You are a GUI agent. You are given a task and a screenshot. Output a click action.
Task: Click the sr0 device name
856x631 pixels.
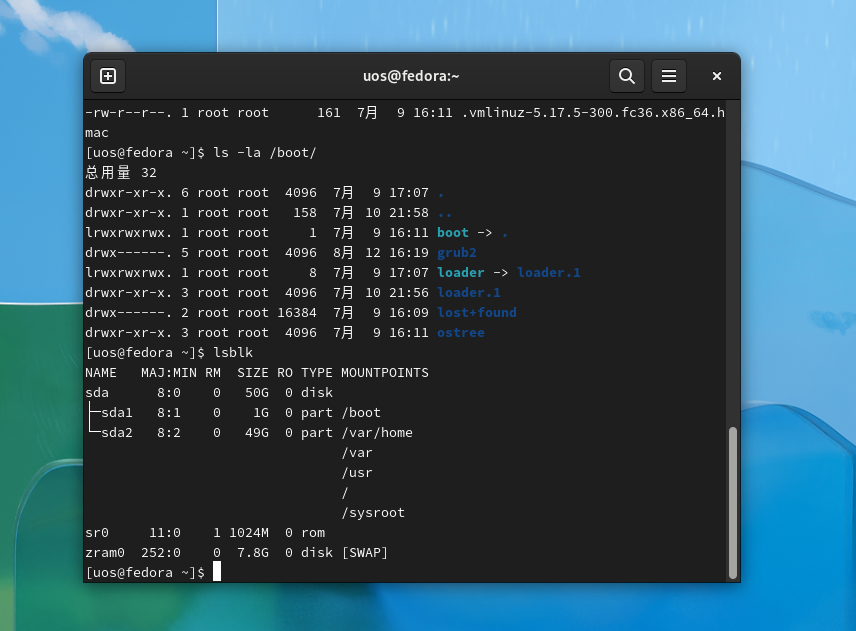coord(97,533)
